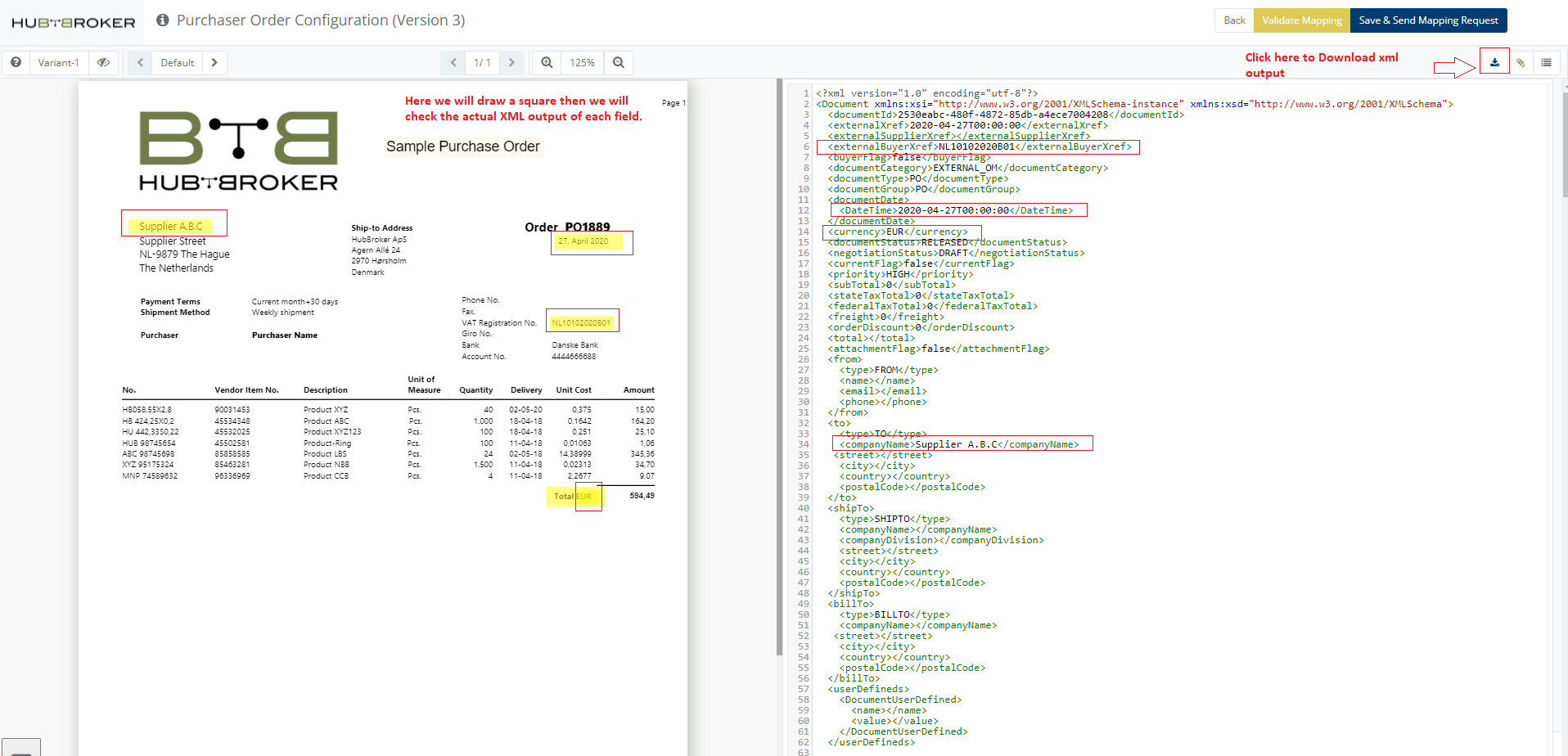Click Save & Send Mapping Request
Image resolution: width=1568 pixels, height=756 pixels.
pos(1428,20)
